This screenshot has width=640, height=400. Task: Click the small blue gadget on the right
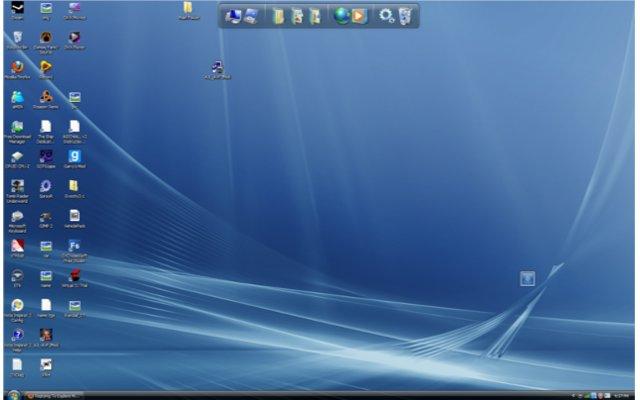[x=528, y=278]
